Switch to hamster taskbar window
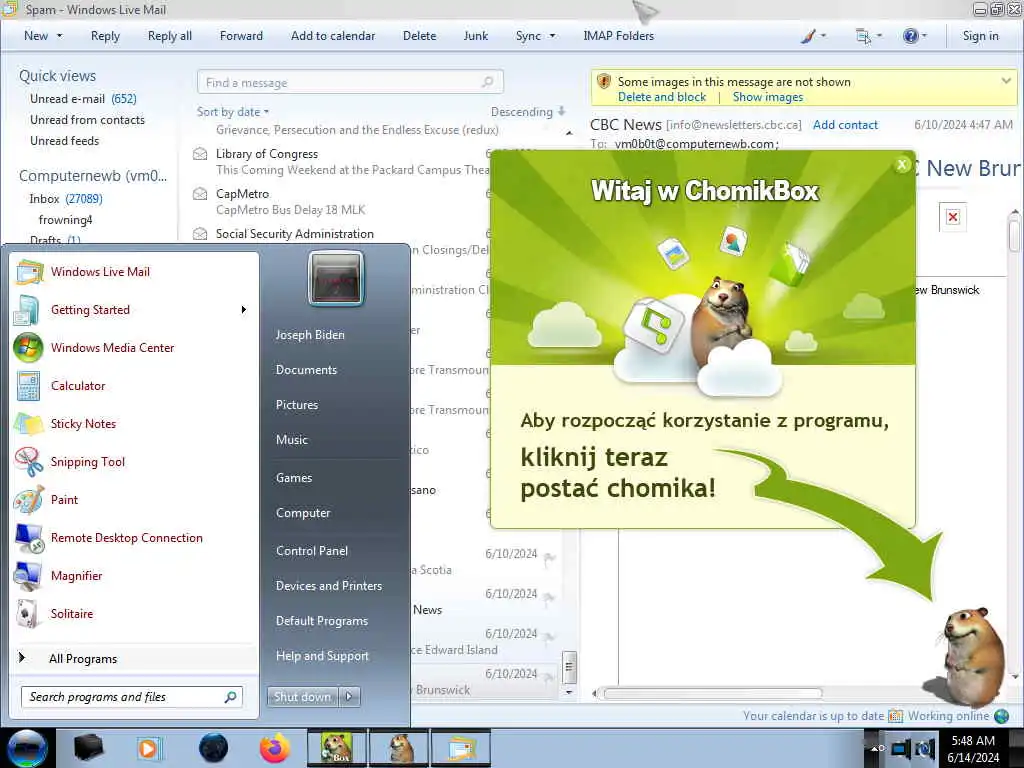This screenshot has height=768, width=1024. click(400, 748)
